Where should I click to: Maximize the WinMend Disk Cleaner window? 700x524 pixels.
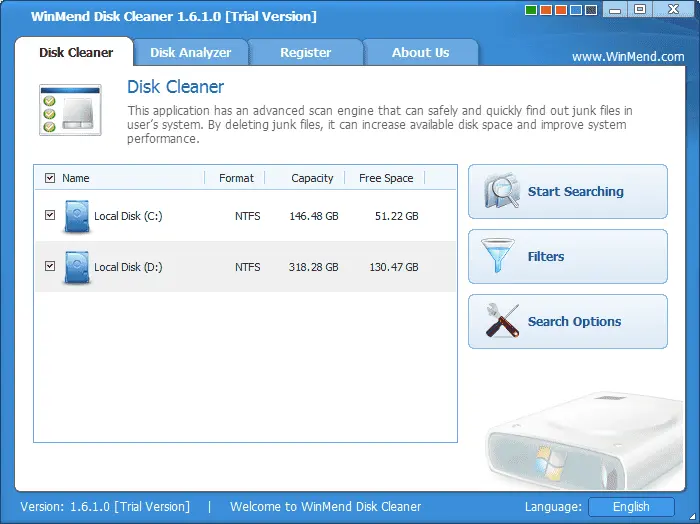[640, 9]
